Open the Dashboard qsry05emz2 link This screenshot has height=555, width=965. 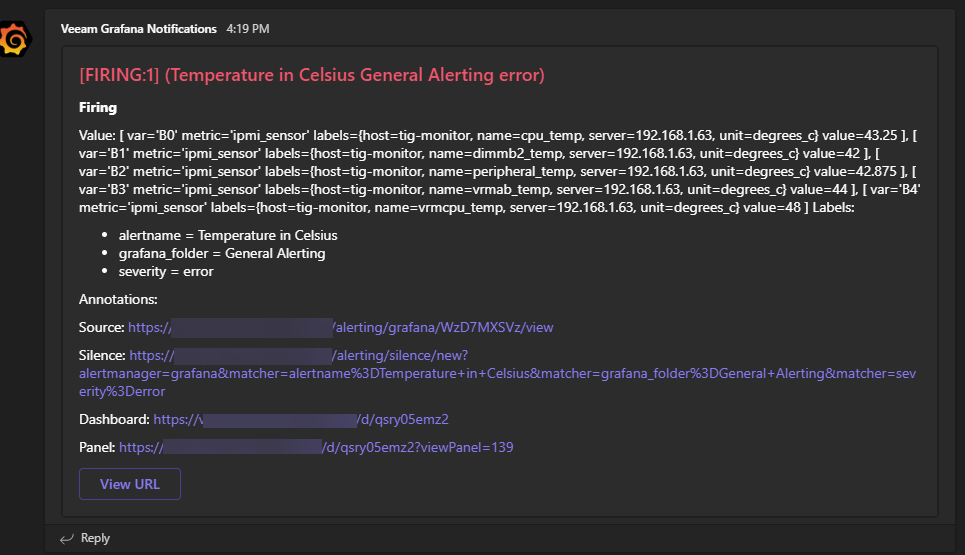coord(301,420)
